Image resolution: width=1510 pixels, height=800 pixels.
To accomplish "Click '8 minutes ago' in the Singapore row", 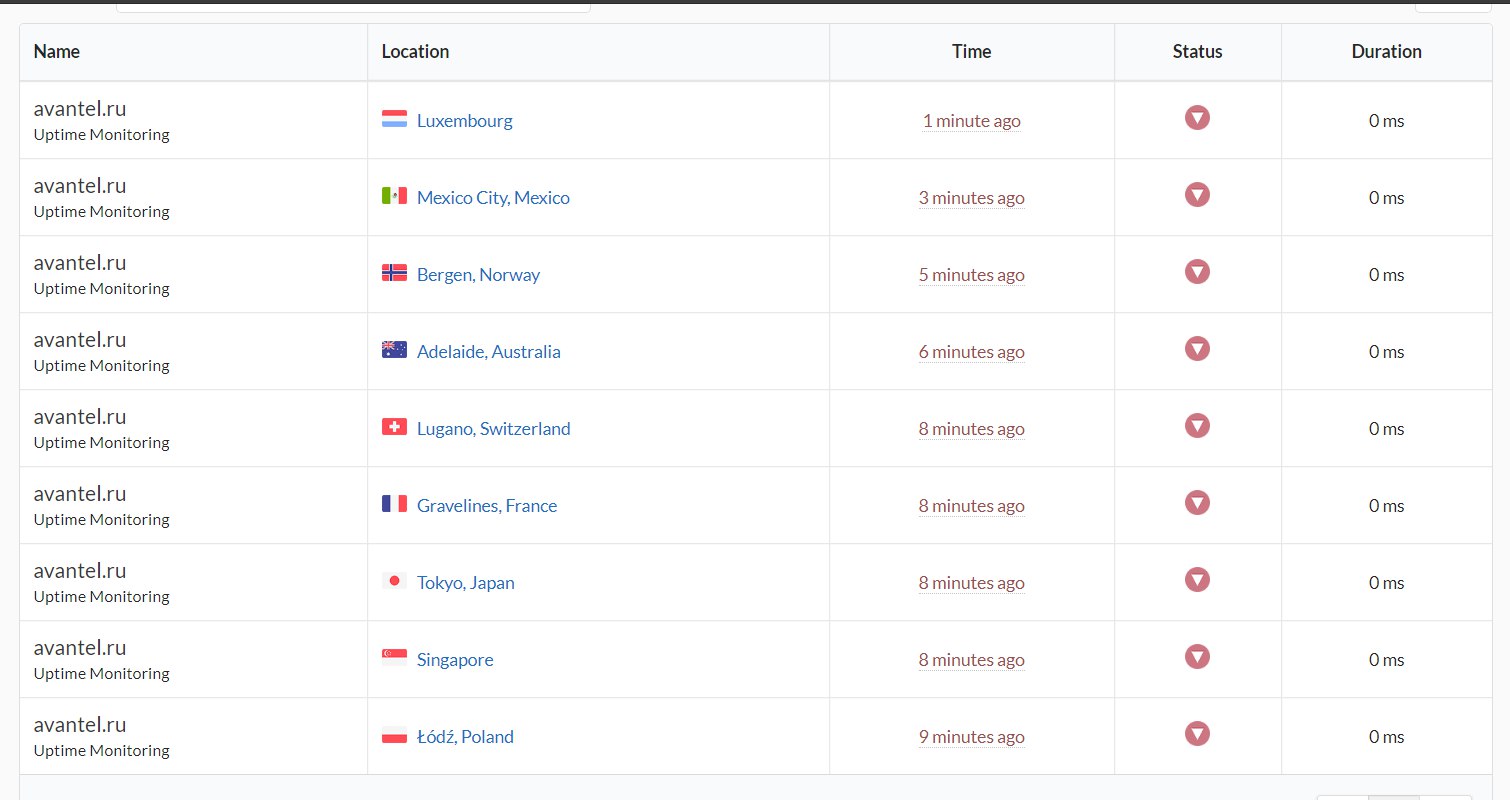I will coord(972,660).
